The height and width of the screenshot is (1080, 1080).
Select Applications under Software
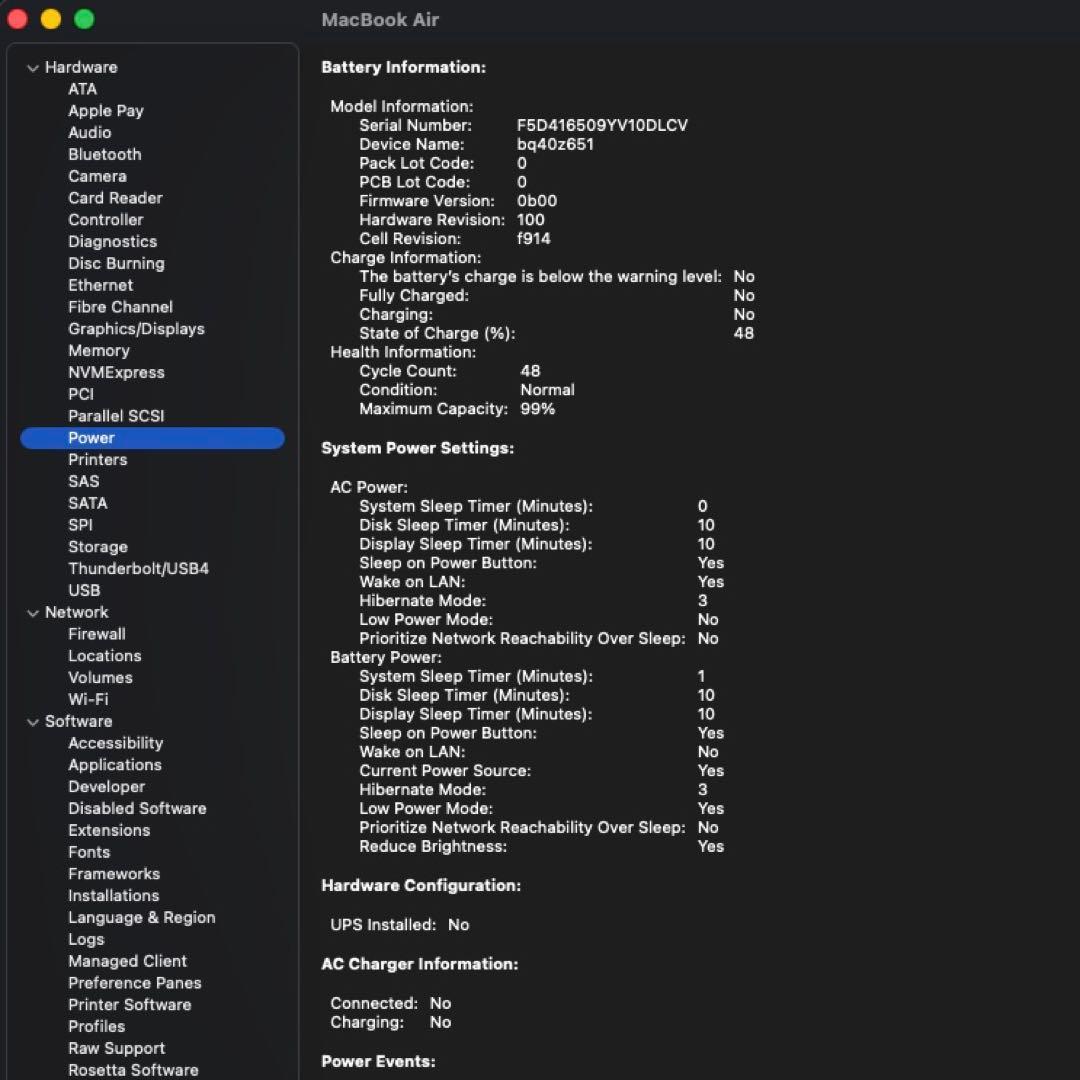pyautogui.click(x=114, y=764)
